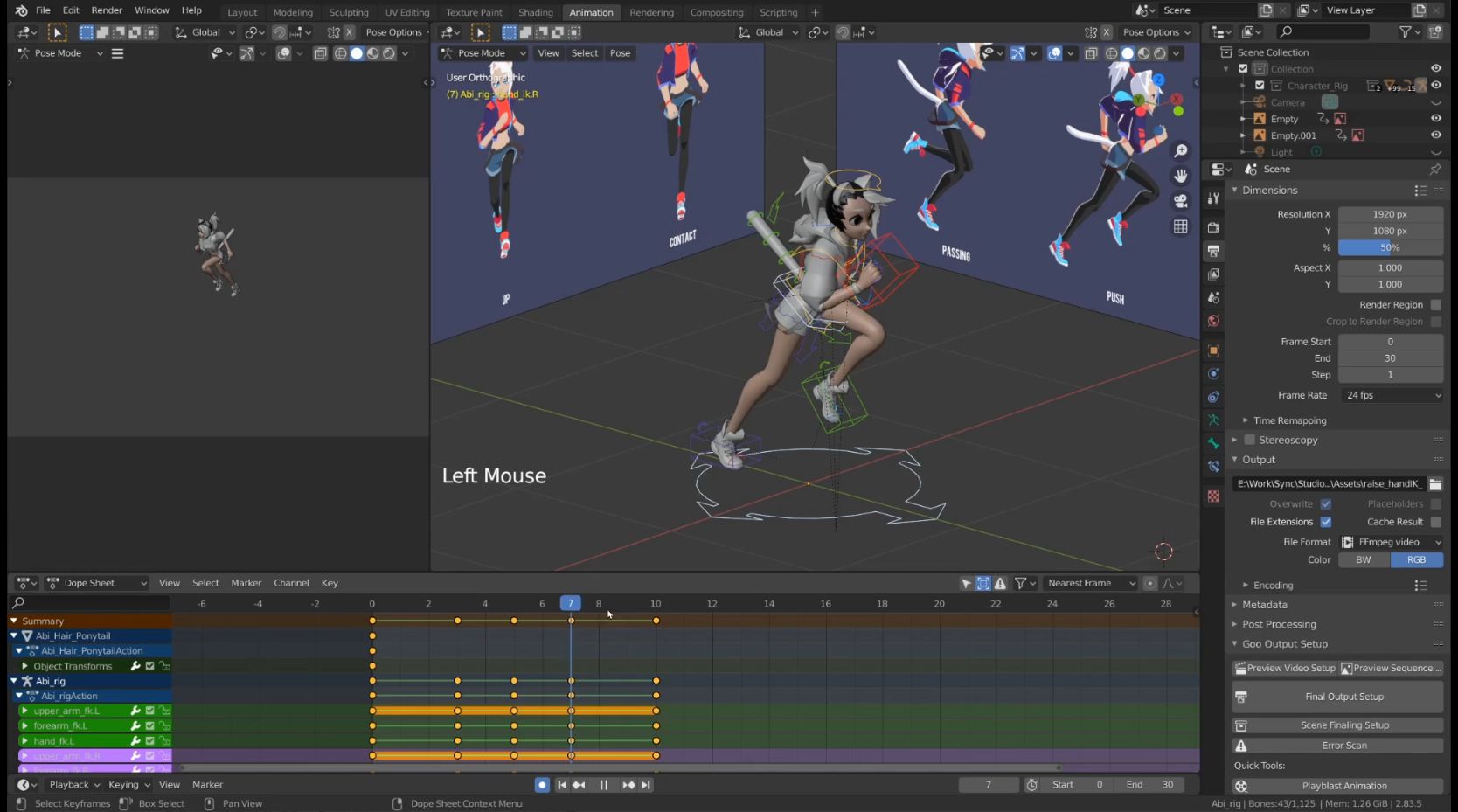Open the Channel menu in Dope Sheet

(x=291, y=583)
